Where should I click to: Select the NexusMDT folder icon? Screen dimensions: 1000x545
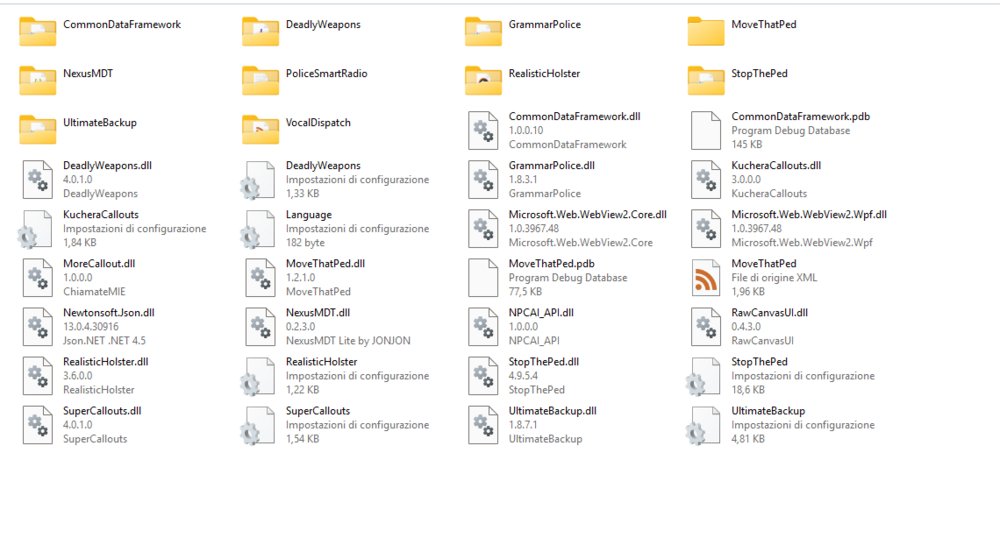pos(38,80)
